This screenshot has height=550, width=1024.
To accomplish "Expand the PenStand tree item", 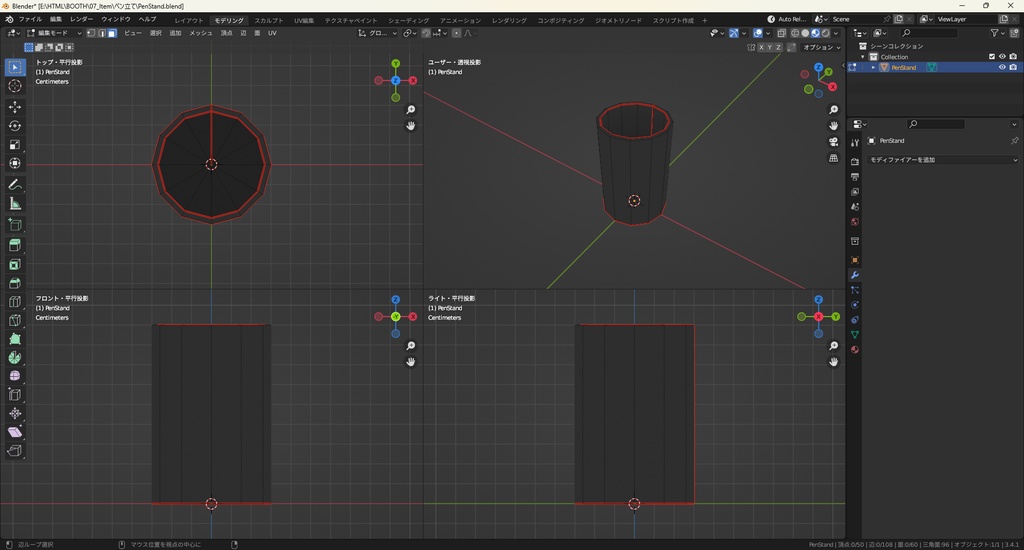I will pyautogui.click(x=873, y=68).
